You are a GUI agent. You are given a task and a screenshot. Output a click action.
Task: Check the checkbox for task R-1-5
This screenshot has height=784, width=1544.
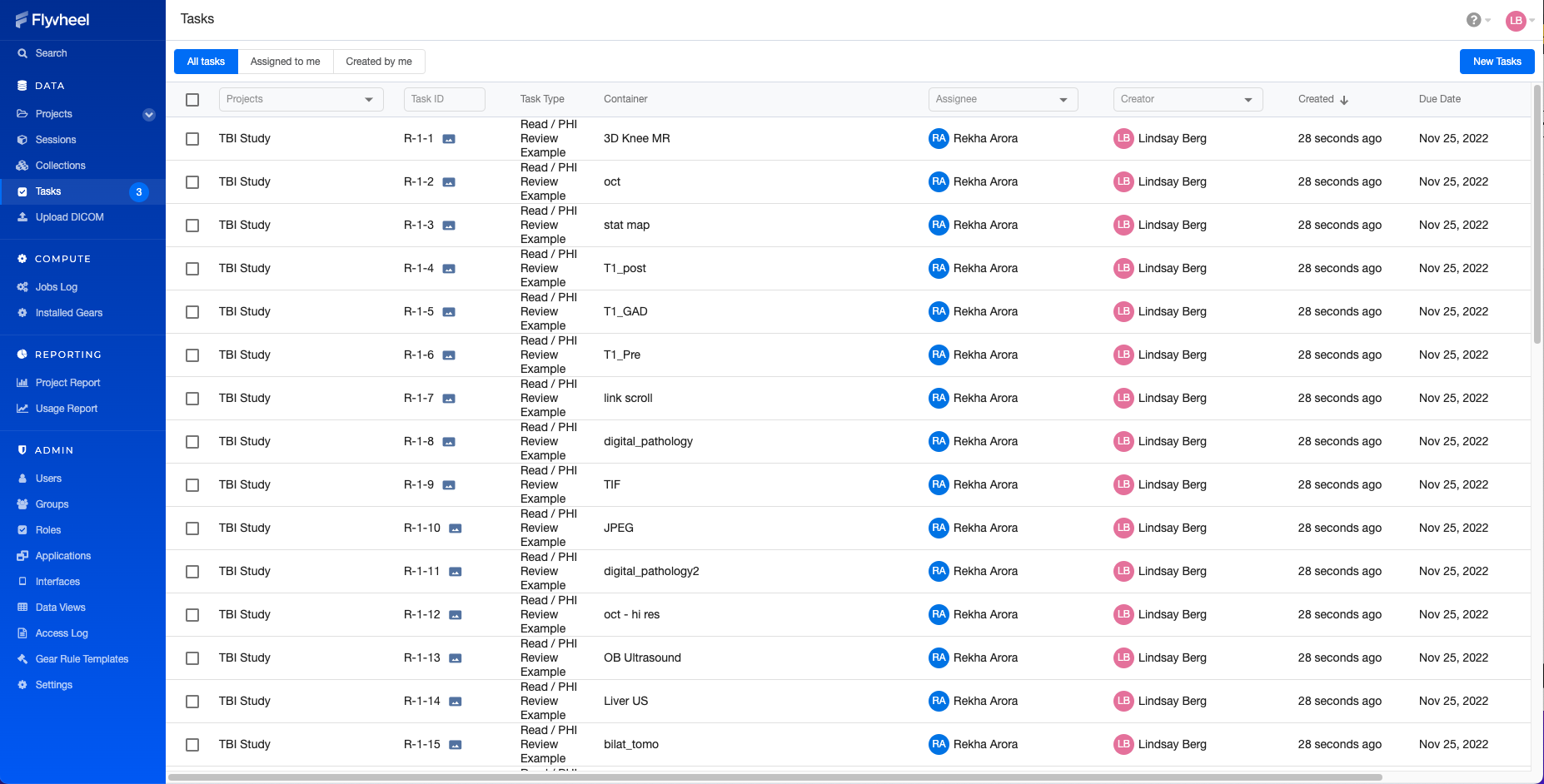pos(192,311)
